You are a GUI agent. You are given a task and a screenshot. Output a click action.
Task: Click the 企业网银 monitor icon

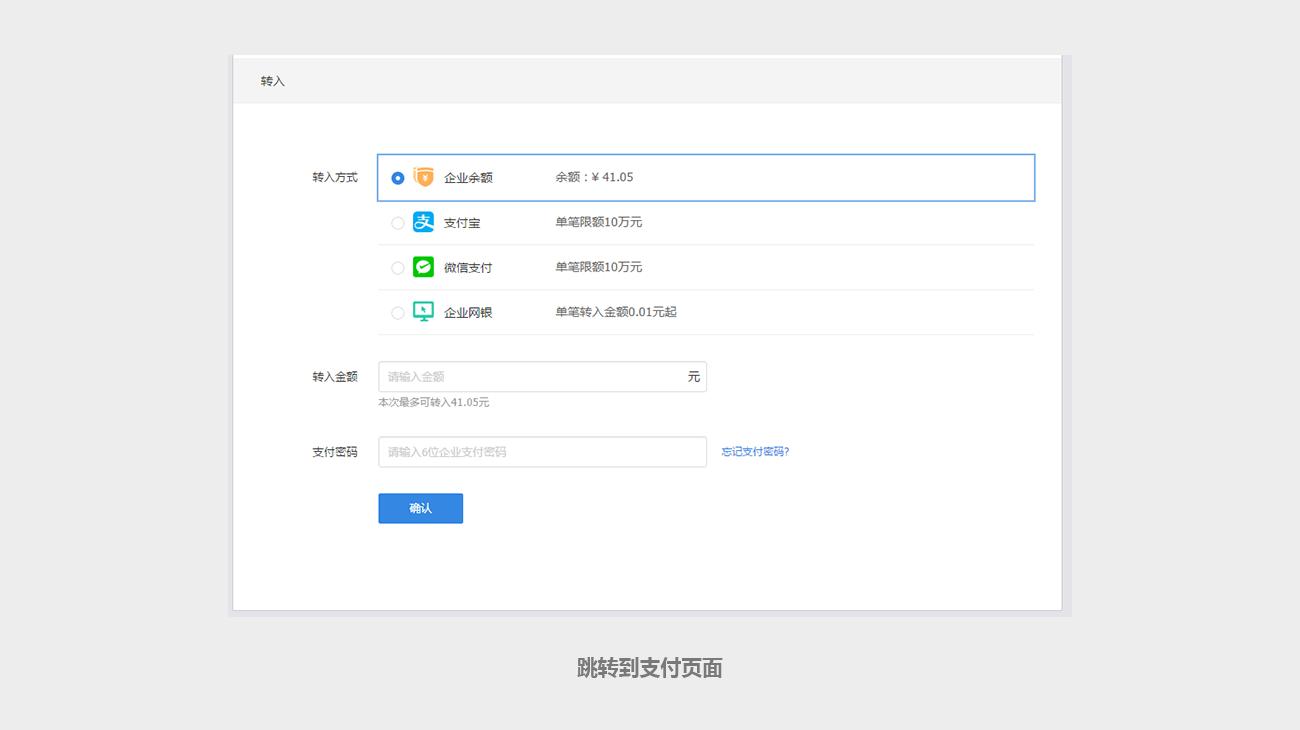424,312
